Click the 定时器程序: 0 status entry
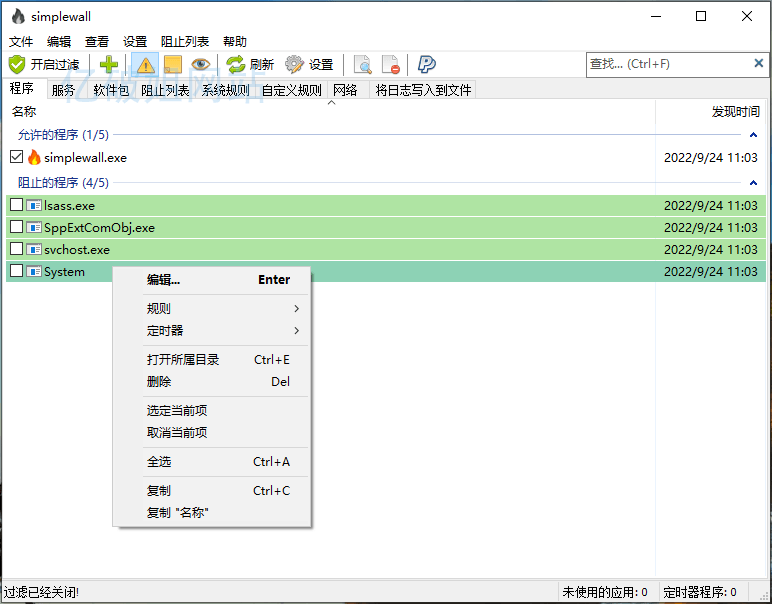772x604 pixels. (x=700, y=592)
